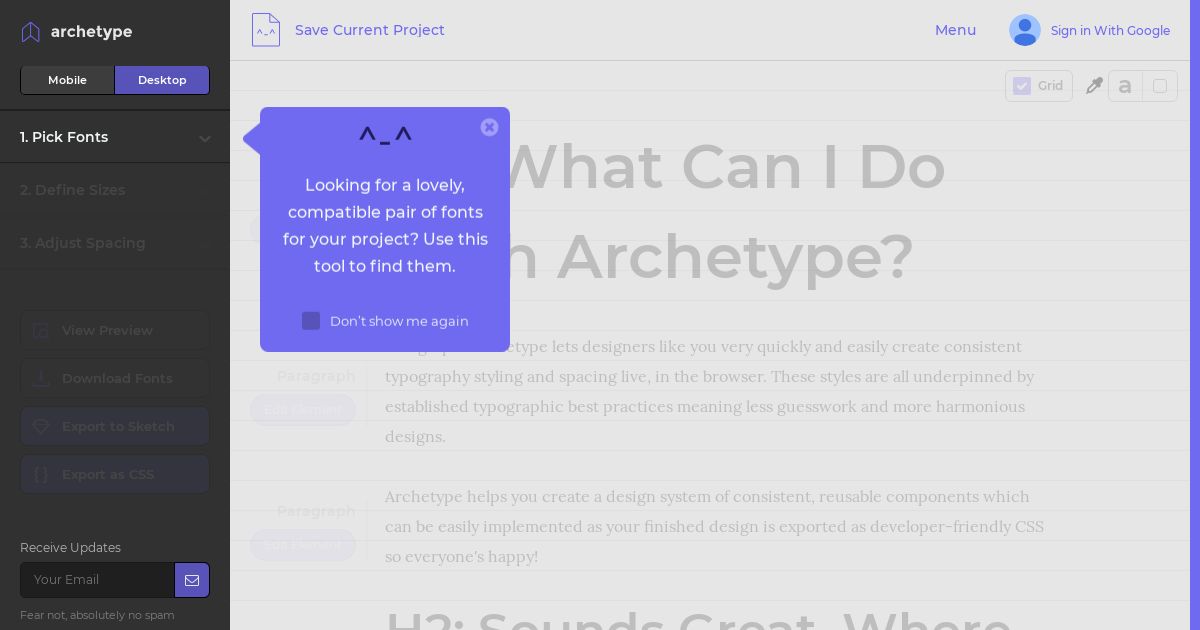This screenshot has height=630, width=1200.
Task: Submit email with the envelope button
Action: tap(192, 580)
